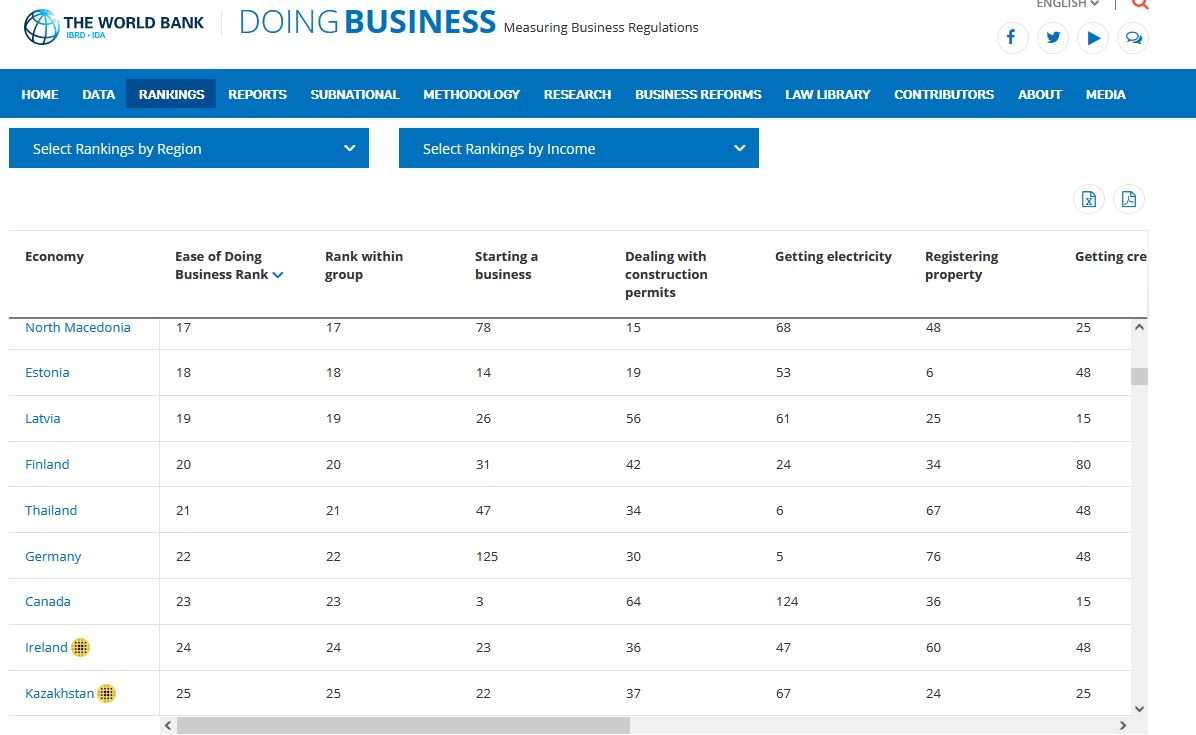Open the Methodology menu item
The image size is (1196, 735).
[x=471, y=95]
